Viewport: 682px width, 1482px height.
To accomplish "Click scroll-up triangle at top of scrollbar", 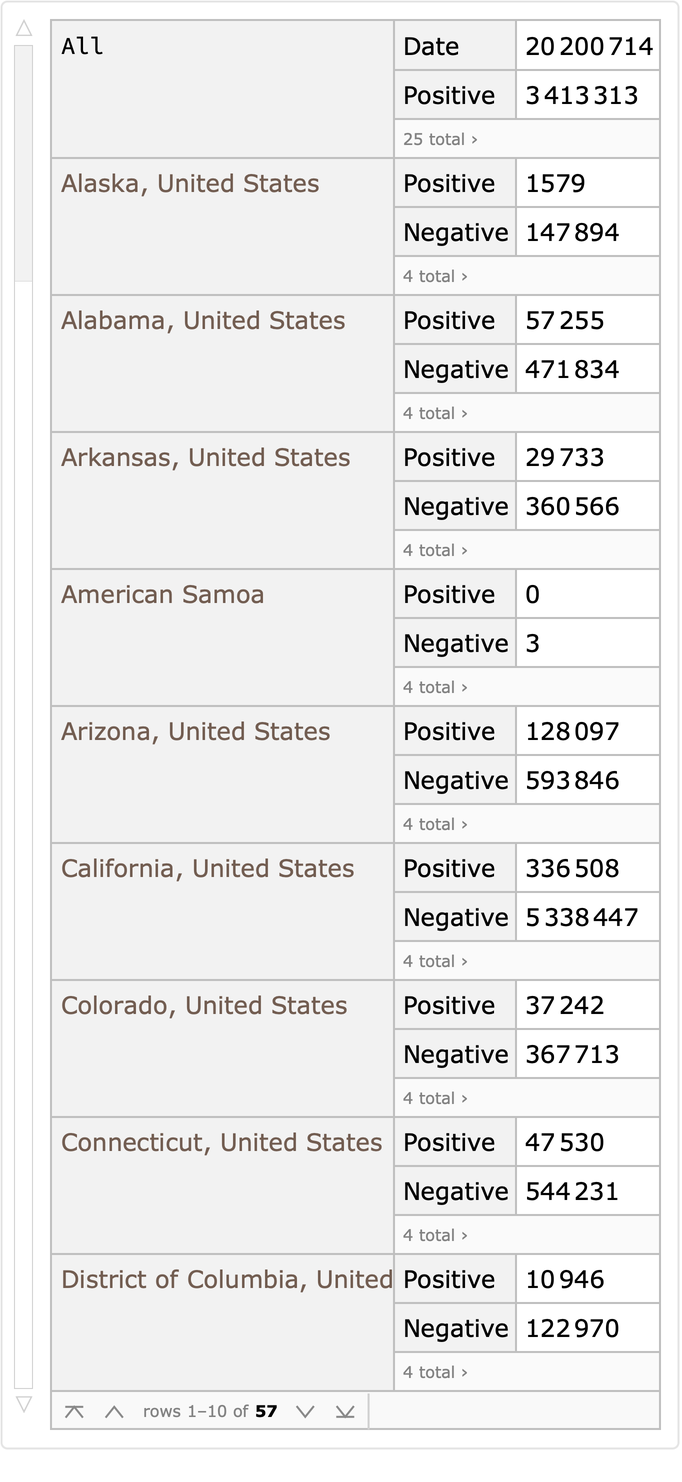I will pos(24,29).
